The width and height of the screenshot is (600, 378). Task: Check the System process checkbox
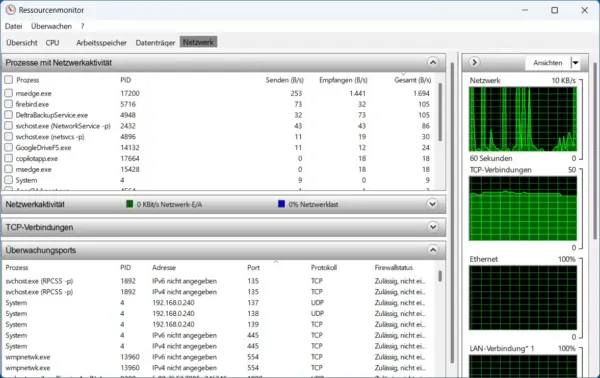(x=8, y=180)
